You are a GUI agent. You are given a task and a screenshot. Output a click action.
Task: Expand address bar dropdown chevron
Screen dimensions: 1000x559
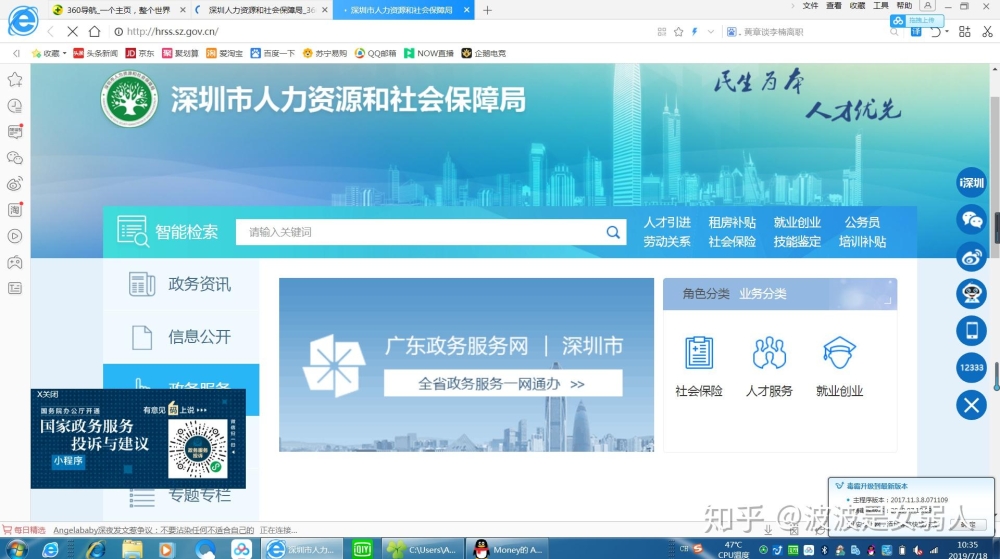(710, 31)
